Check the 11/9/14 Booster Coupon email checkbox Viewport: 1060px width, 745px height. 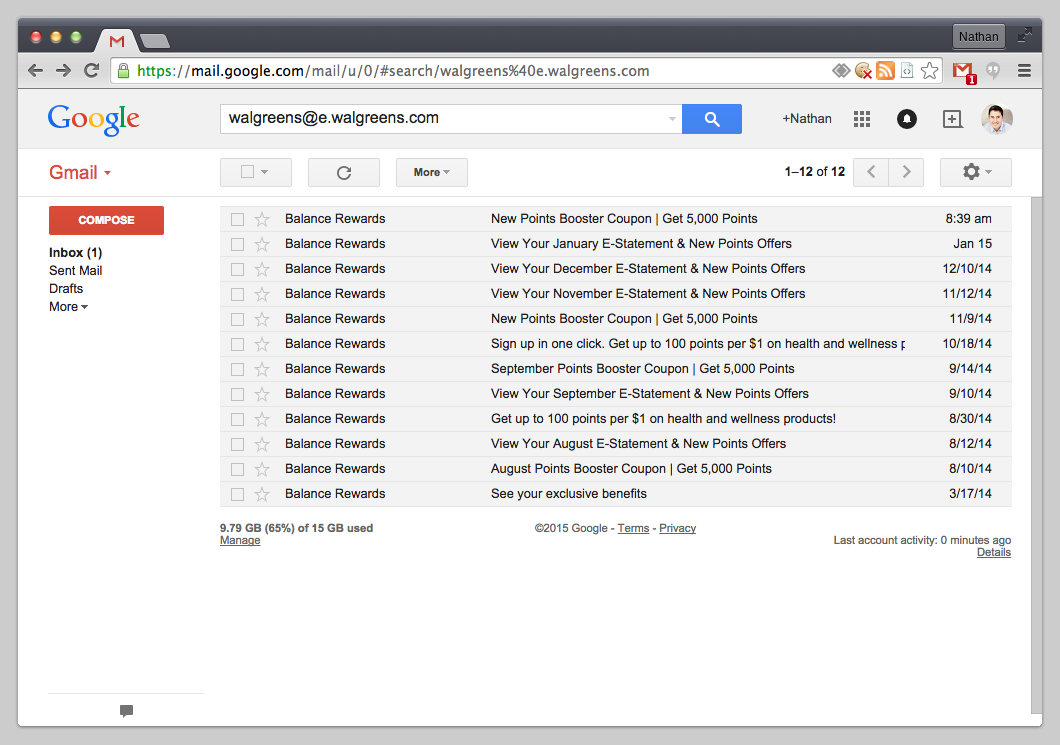tap(237, 319)
